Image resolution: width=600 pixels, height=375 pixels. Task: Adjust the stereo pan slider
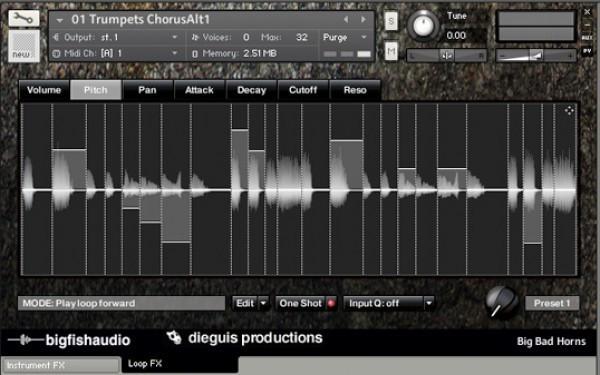pos(446,55)
